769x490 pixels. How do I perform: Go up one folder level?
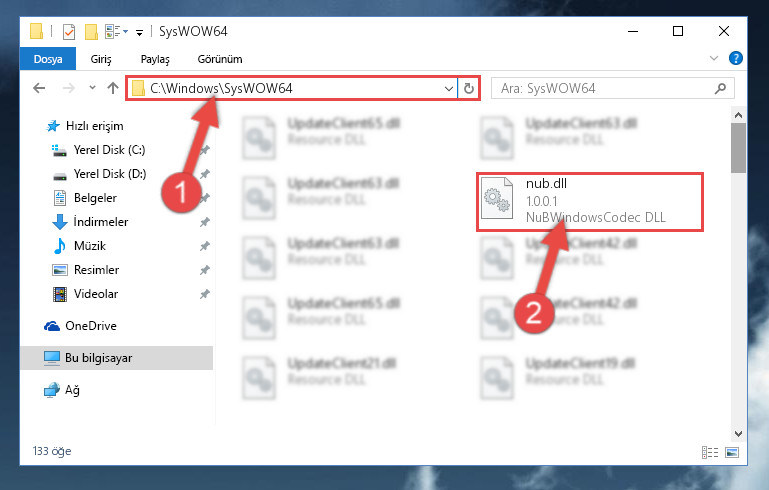113,88
